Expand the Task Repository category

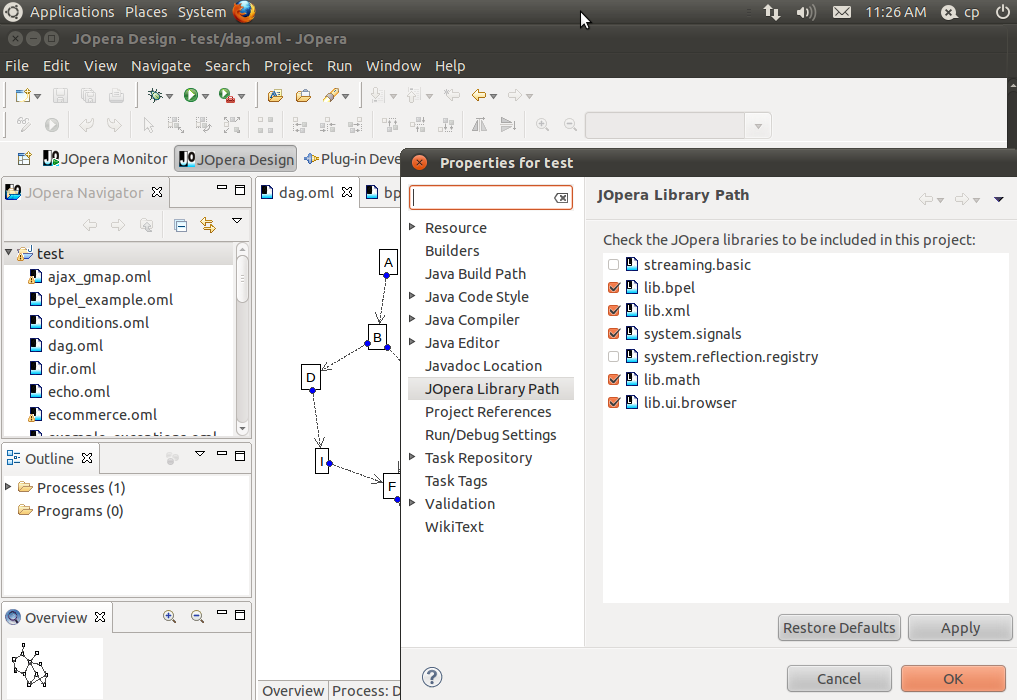tap(412, 457)
